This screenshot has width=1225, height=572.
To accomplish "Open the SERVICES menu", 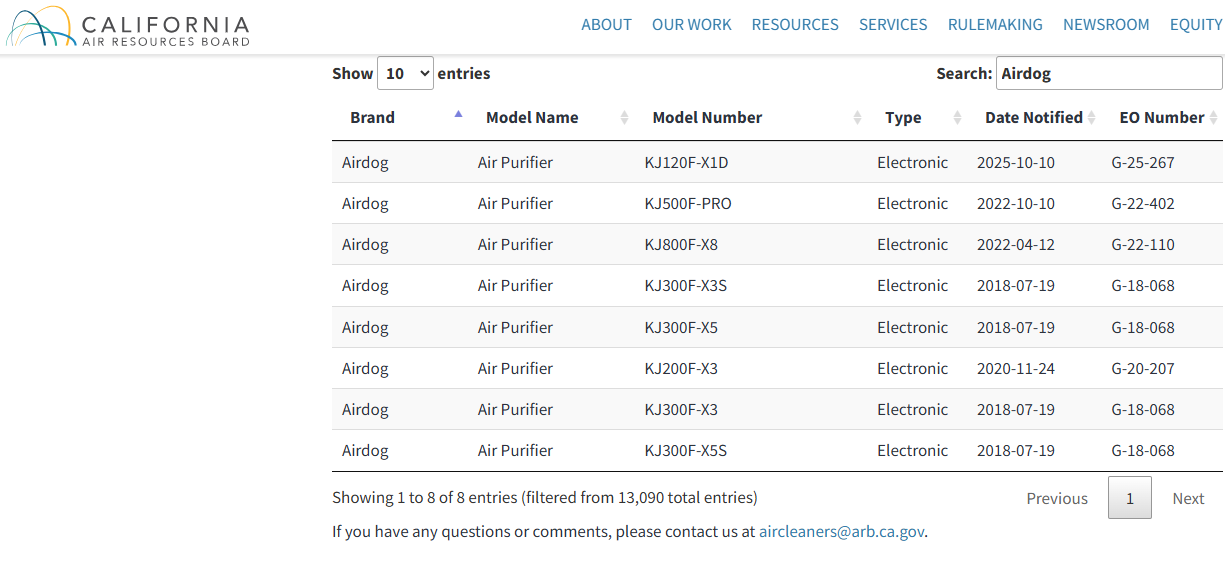I will 893,25.
